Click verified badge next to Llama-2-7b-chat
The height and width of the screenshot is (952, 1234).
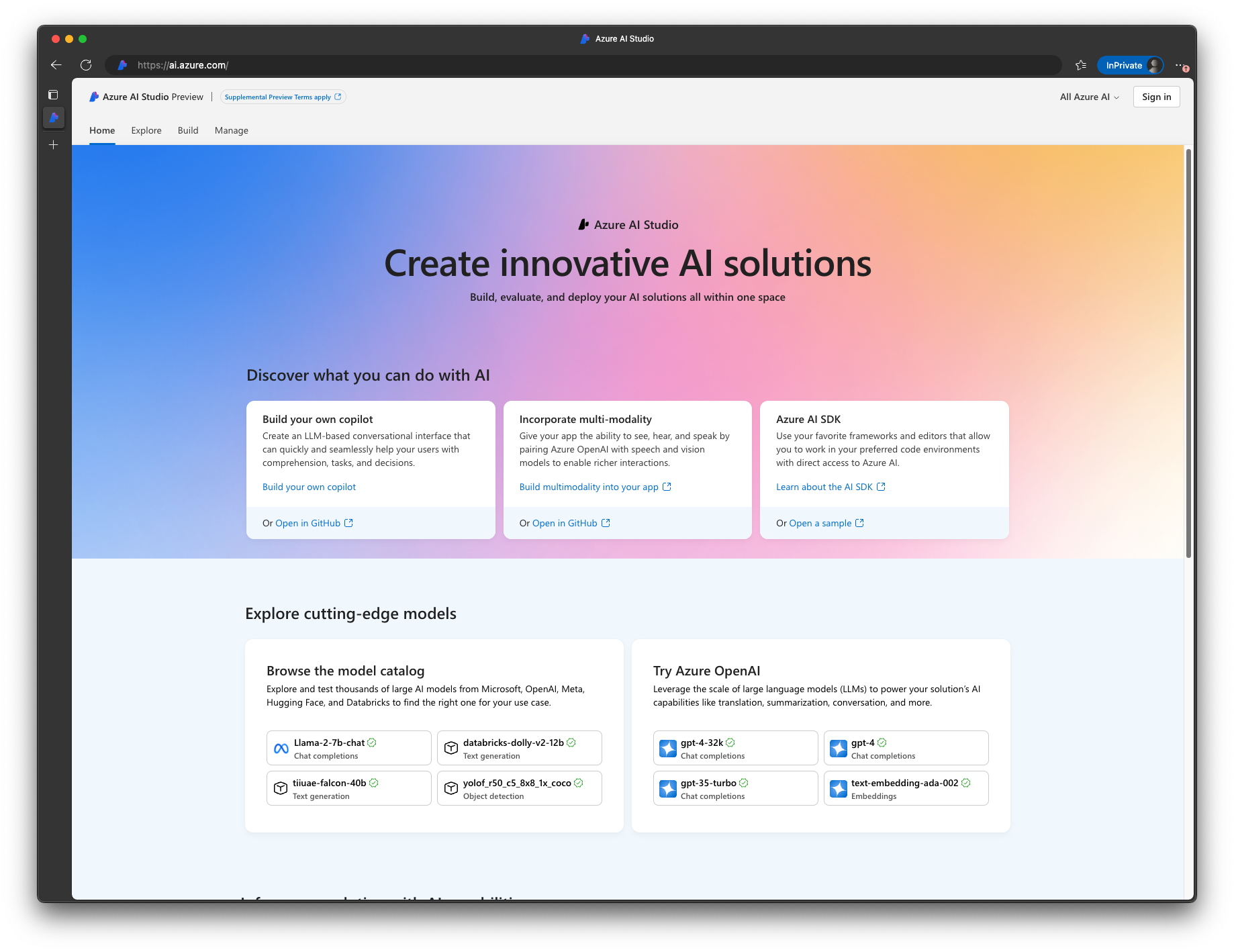[x=372, y=743]
